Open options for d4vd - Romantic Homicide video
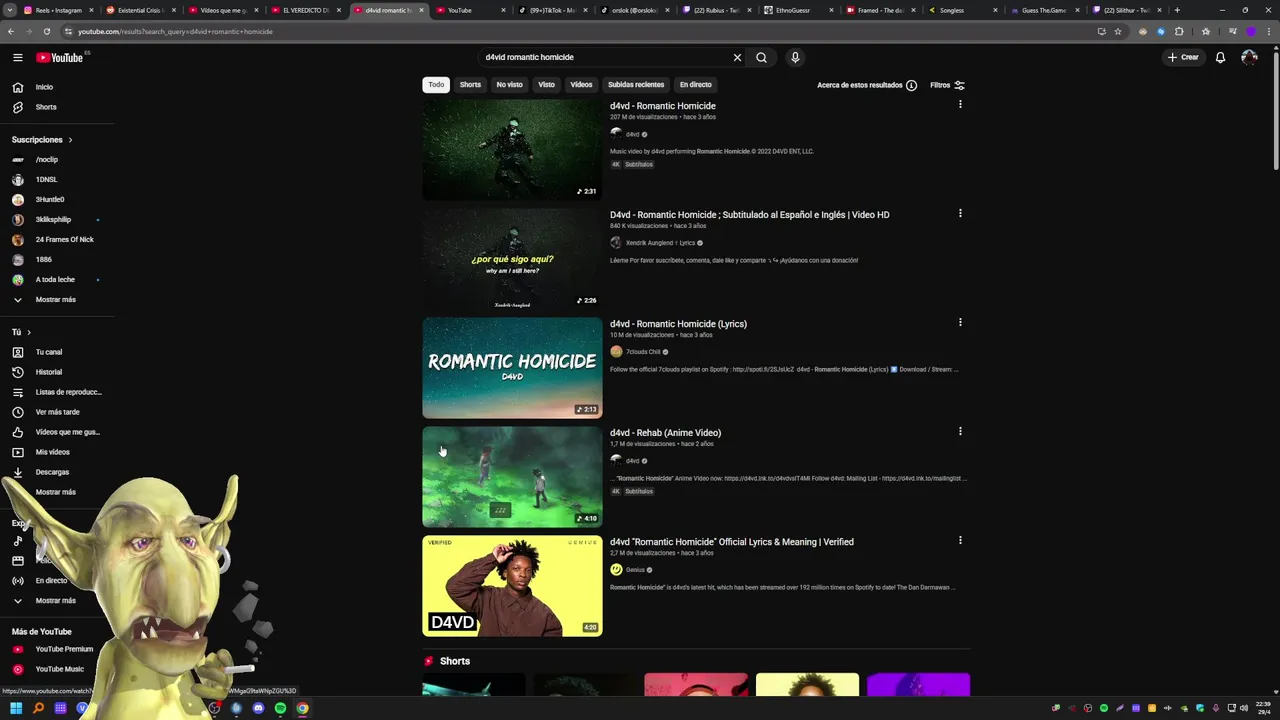Screen dimensions: 1280x720 coord(960,104)
